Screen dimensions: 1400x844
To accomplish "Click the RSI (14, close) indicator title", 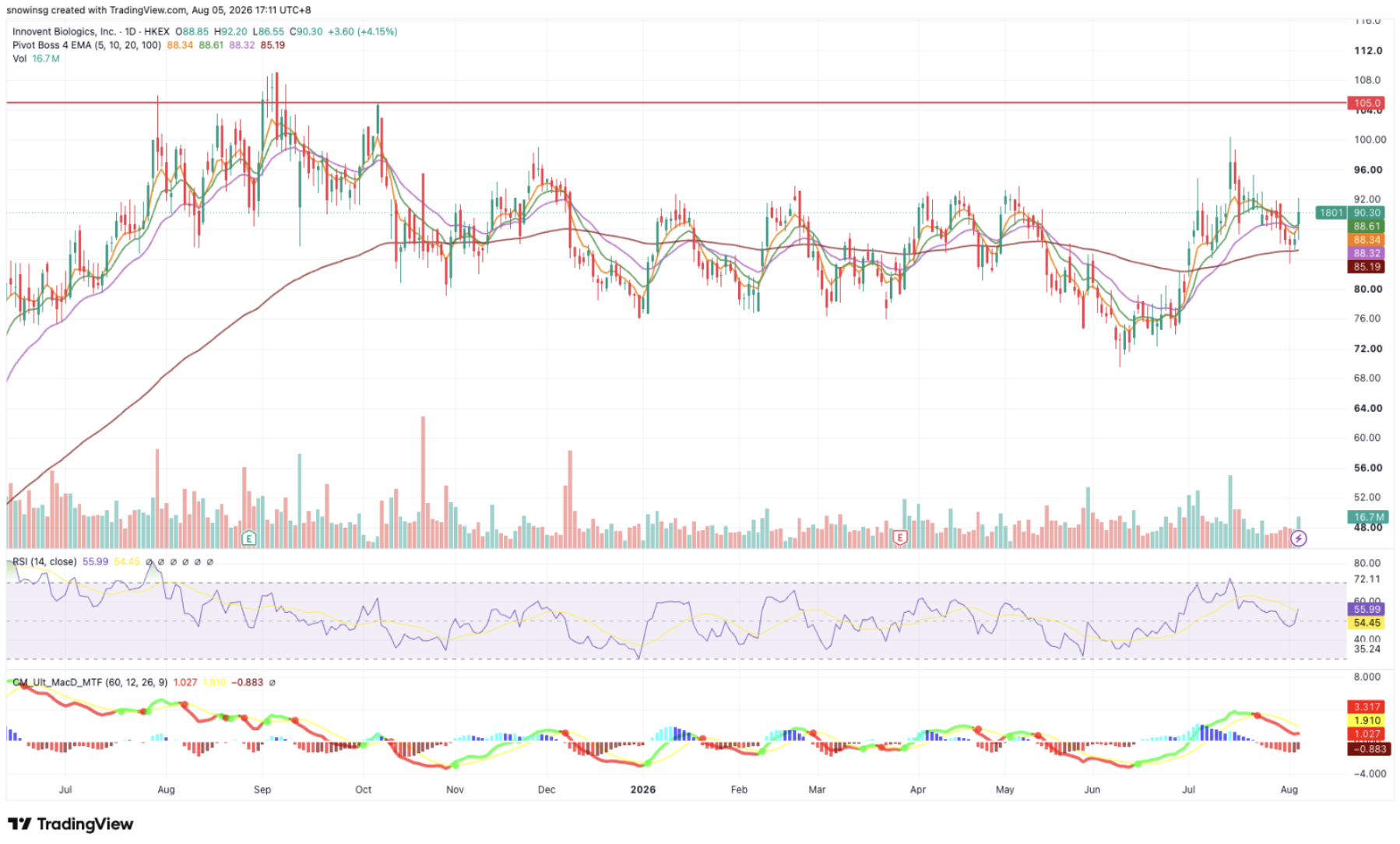I will [x=44, y=561].
